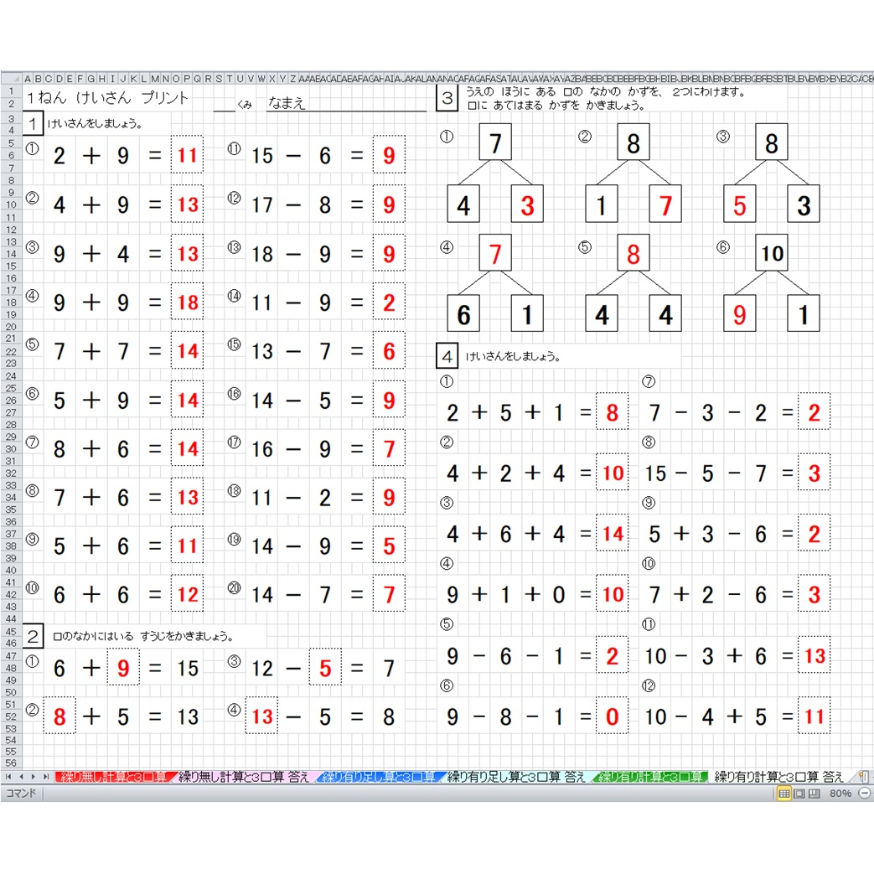Screen dimensions: 874x874
Task: Click the zoom out minus button
Action: coord(865,793)
